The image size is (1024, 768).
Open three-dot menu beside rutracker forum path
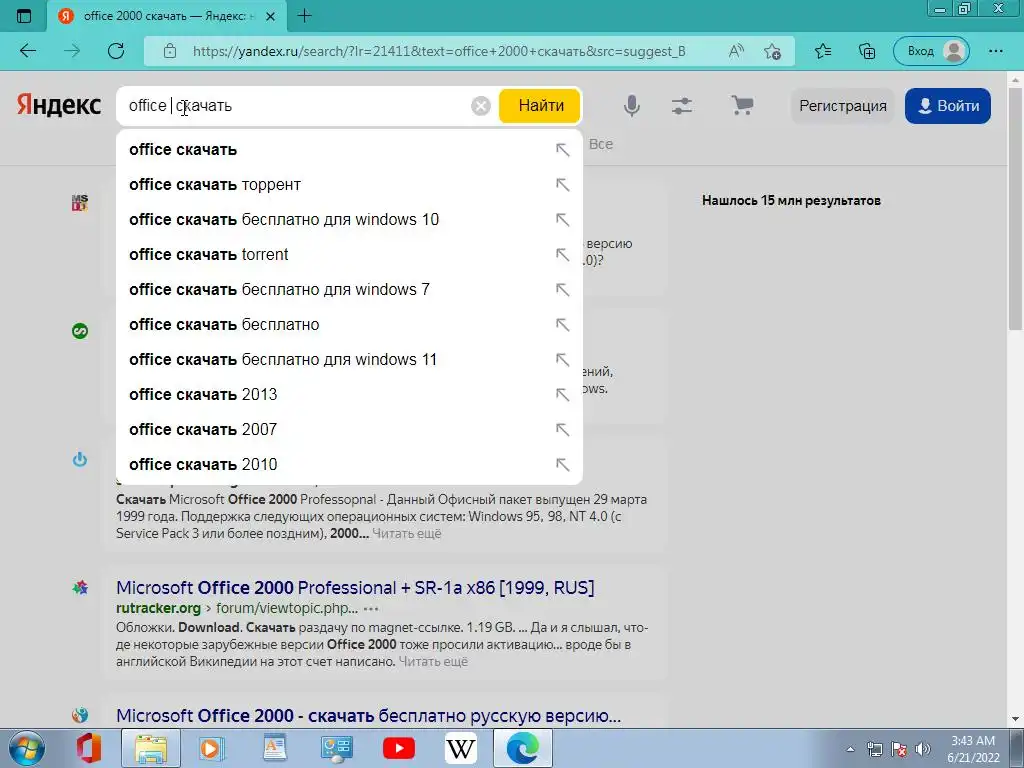(371, 609)
